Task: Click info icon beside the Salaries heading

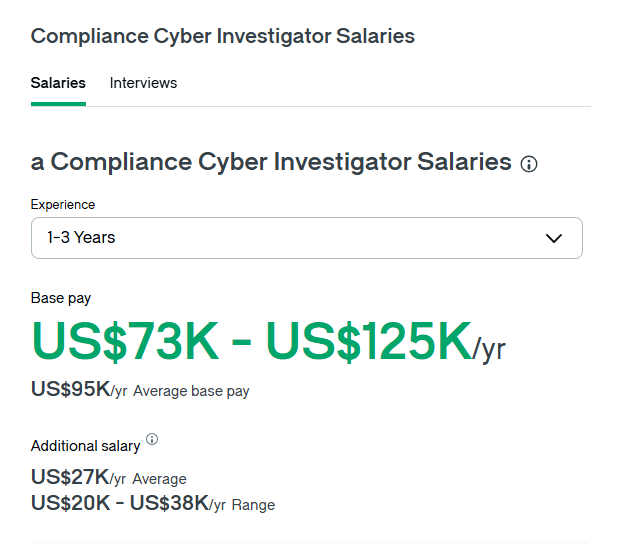Action: point(529,164)
